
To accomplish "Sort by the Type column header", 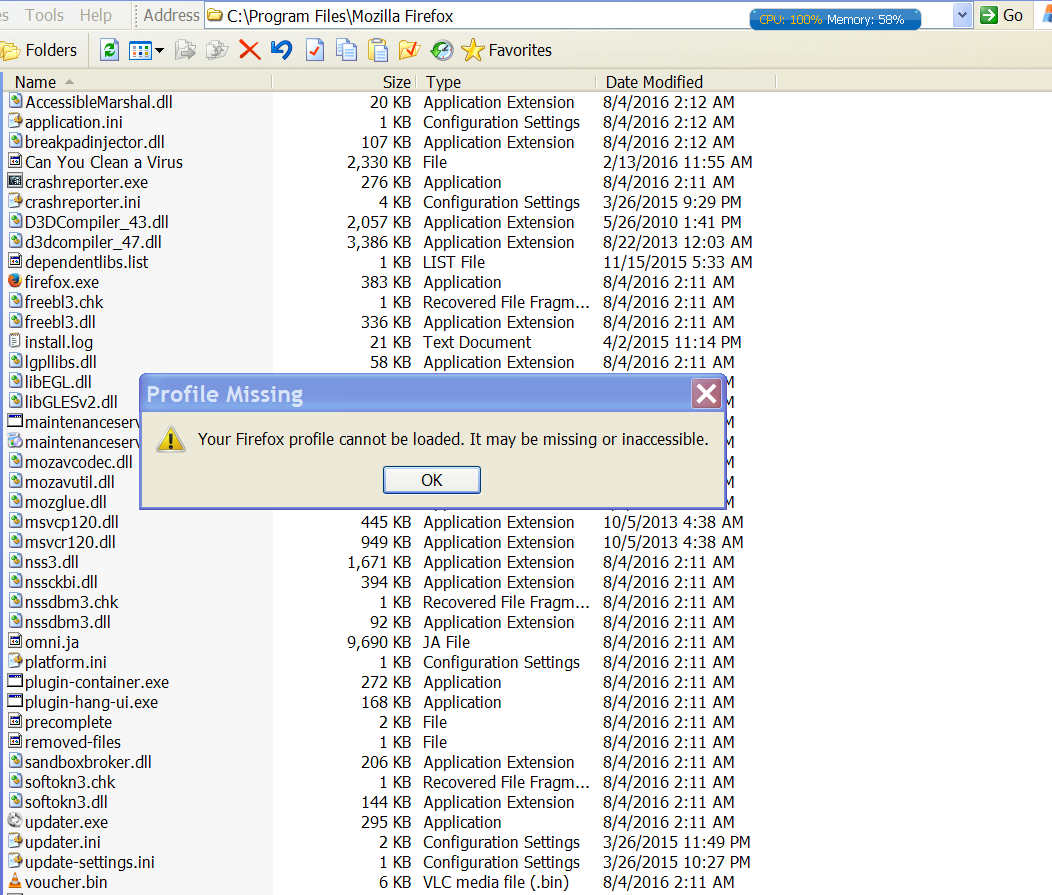I will click(x=506, y=82).
